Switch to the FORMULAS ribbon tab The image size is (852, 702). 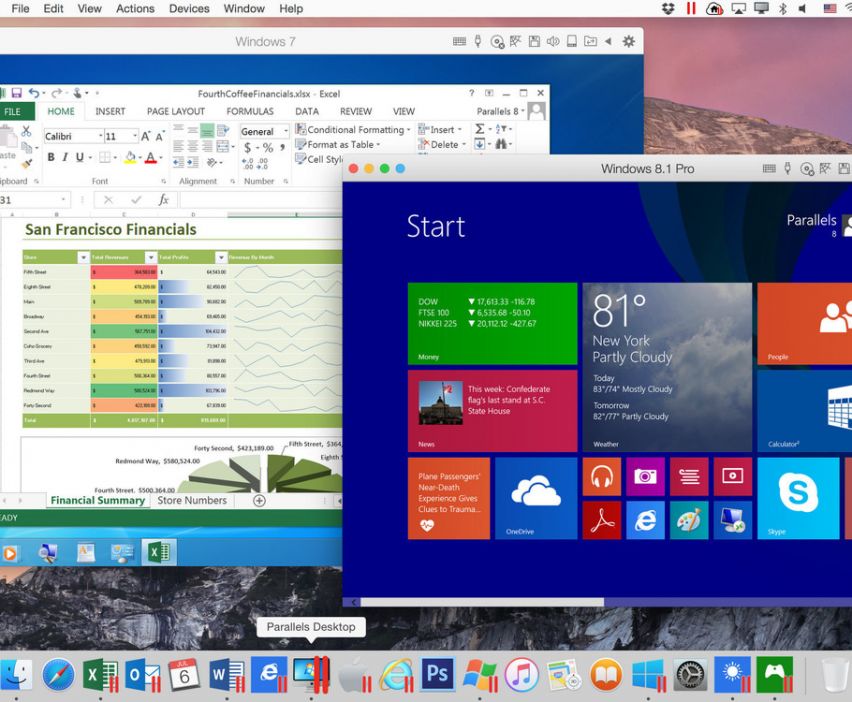click(250, 112)
